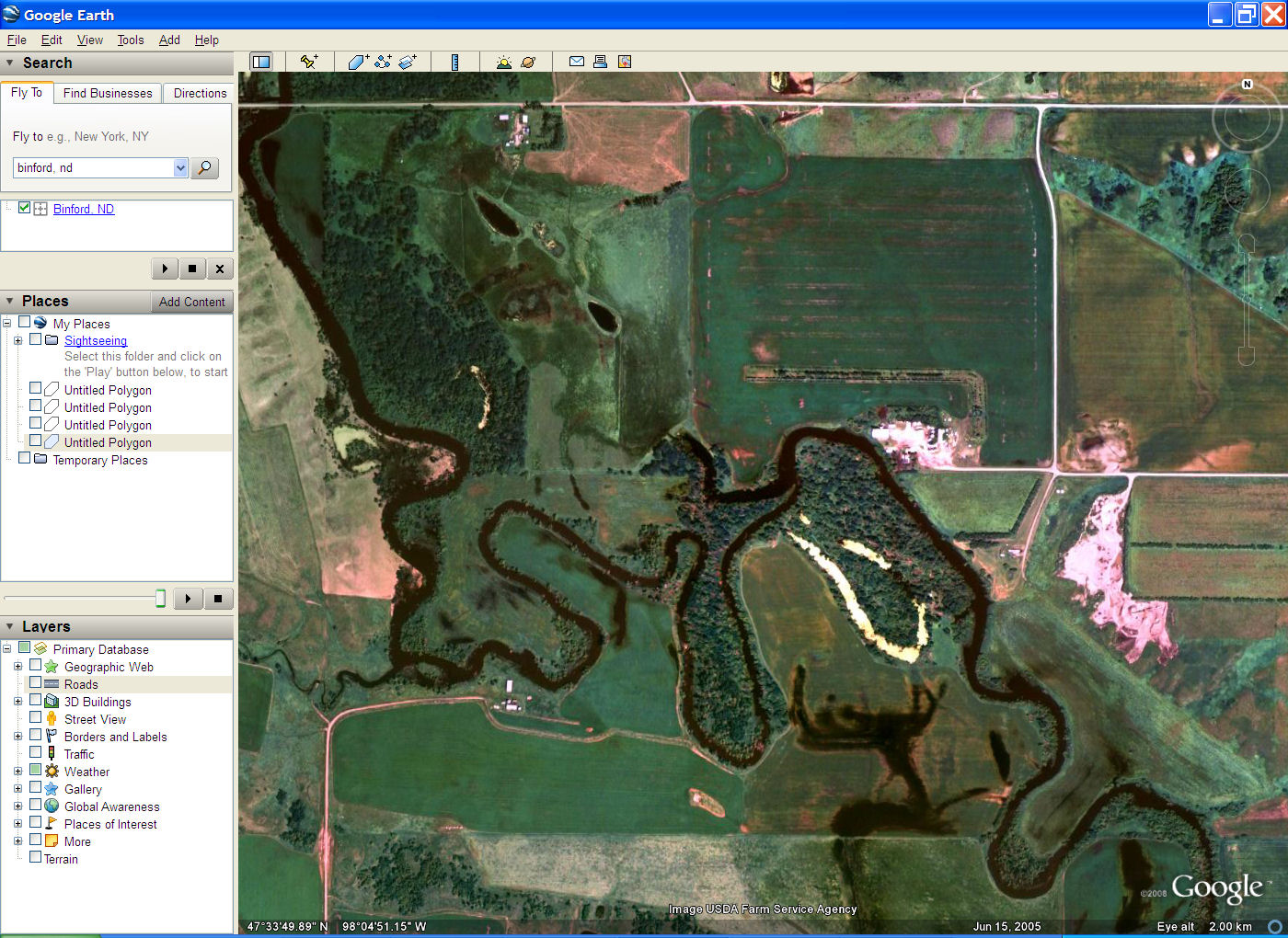Open the View menu
This screenshot has height=938, width=1288.
point(90,40)
